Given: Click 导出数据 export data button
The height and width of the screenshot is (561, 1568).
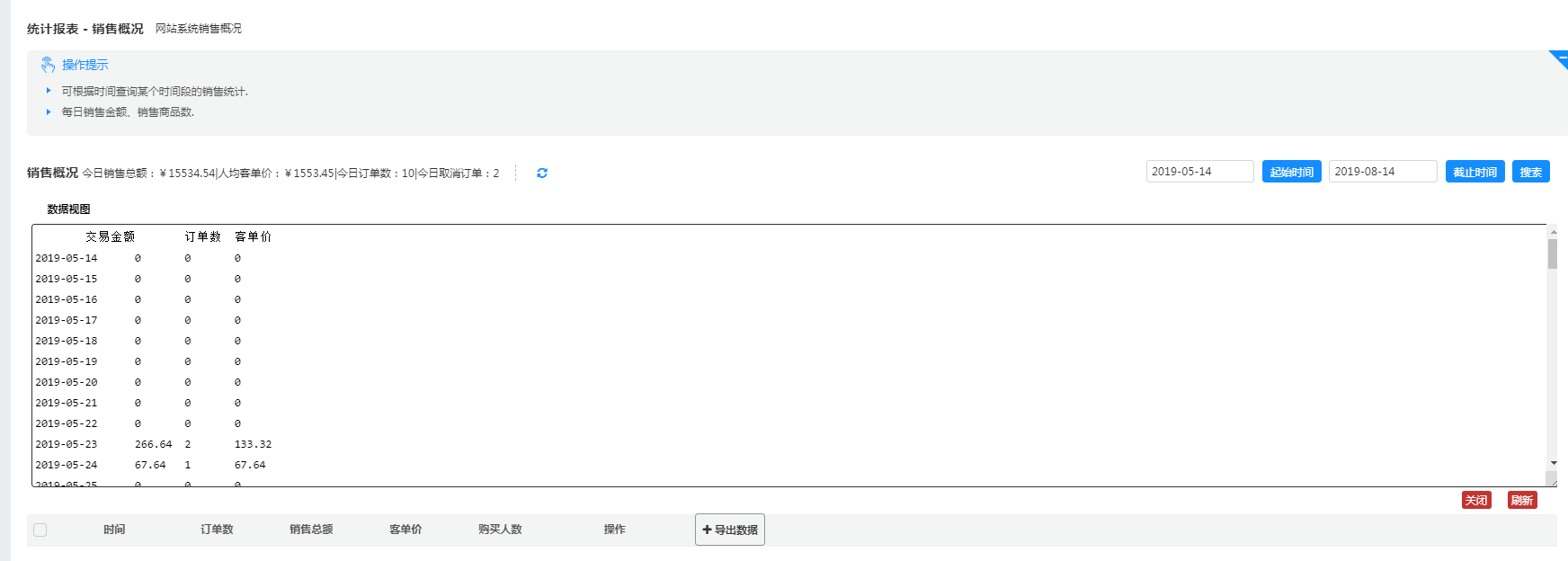Looking at the screenshot, I should click(730, 530).
